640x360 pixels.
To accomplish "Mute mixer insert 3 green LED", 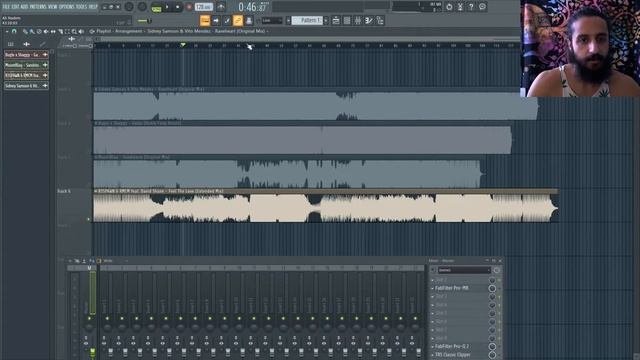I will tap(137, 318).
